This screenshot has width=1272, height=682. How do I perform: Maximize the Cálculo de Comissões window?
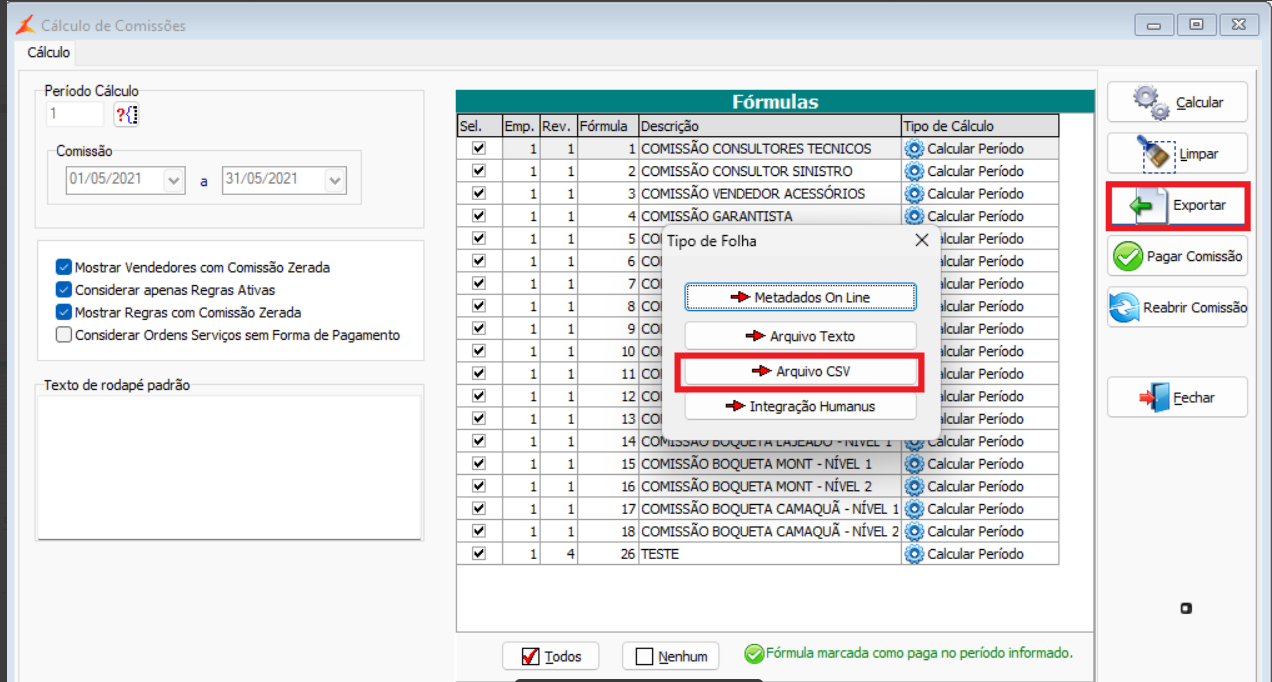click(1197, 25)
